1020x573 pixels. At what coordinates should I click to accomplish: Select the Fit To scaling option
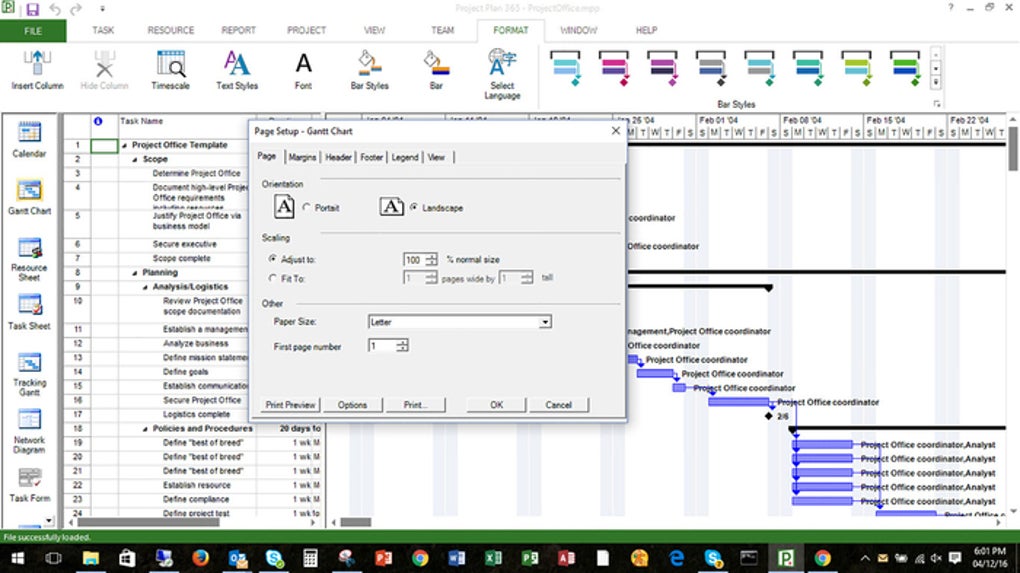(273, 278)
